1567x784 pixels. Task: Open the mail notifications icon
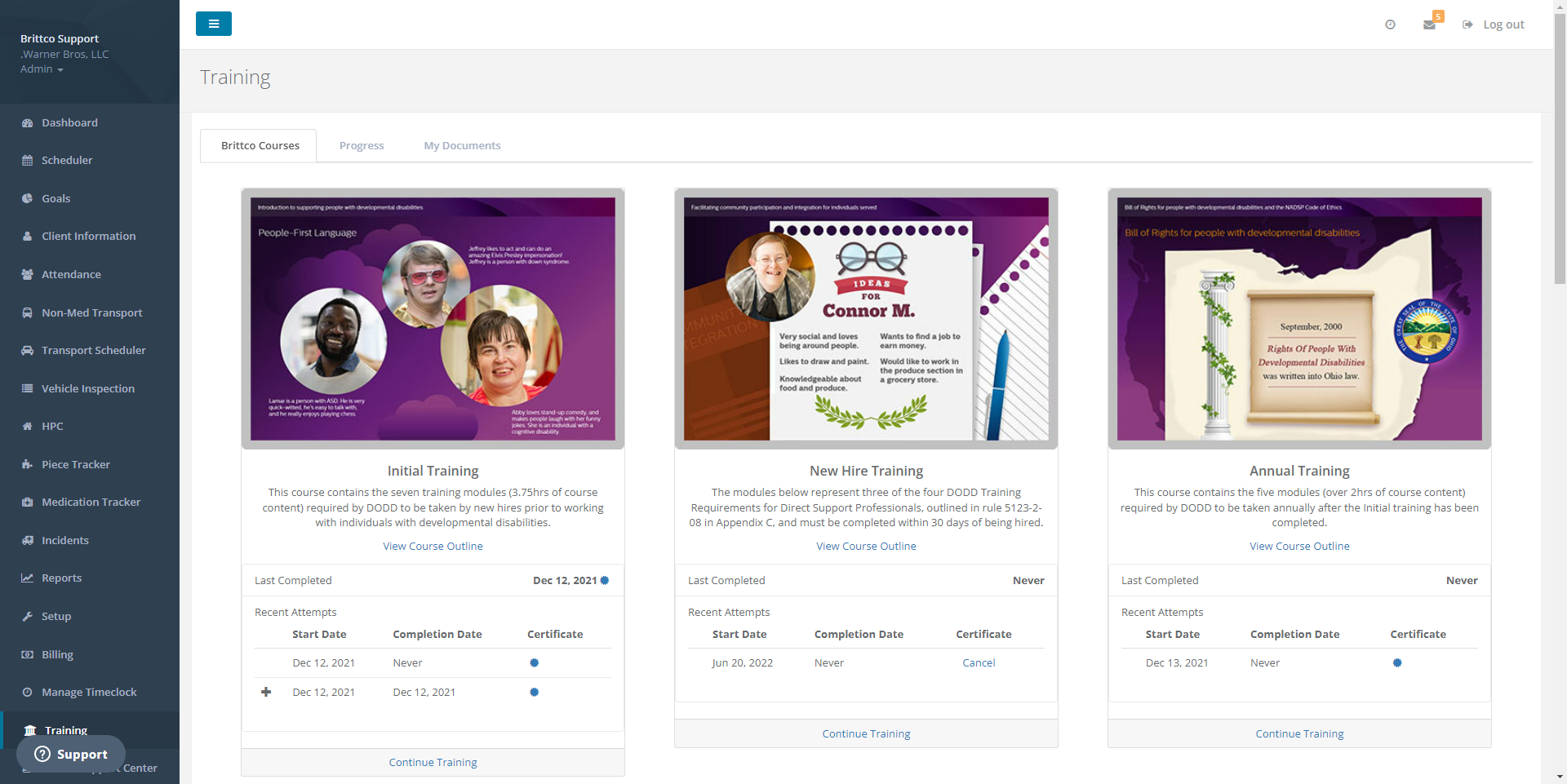tap(1429, 24)
